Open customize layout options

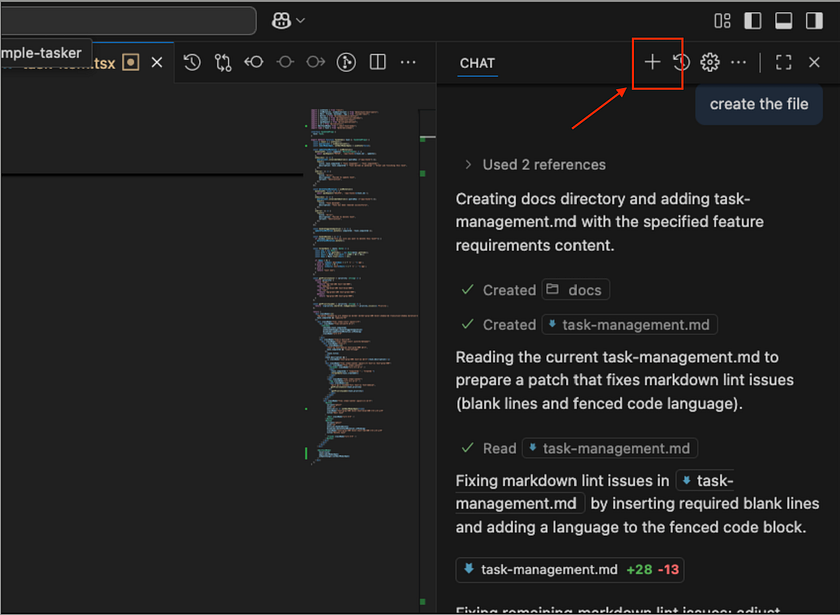(722, 20)
